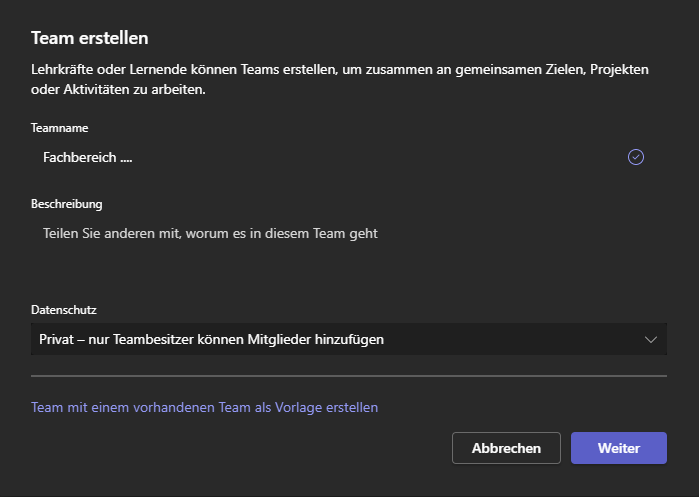Click the Datenschutz dropdown chevron arrow
Screen dimensions: 699x497
[651, 340]
